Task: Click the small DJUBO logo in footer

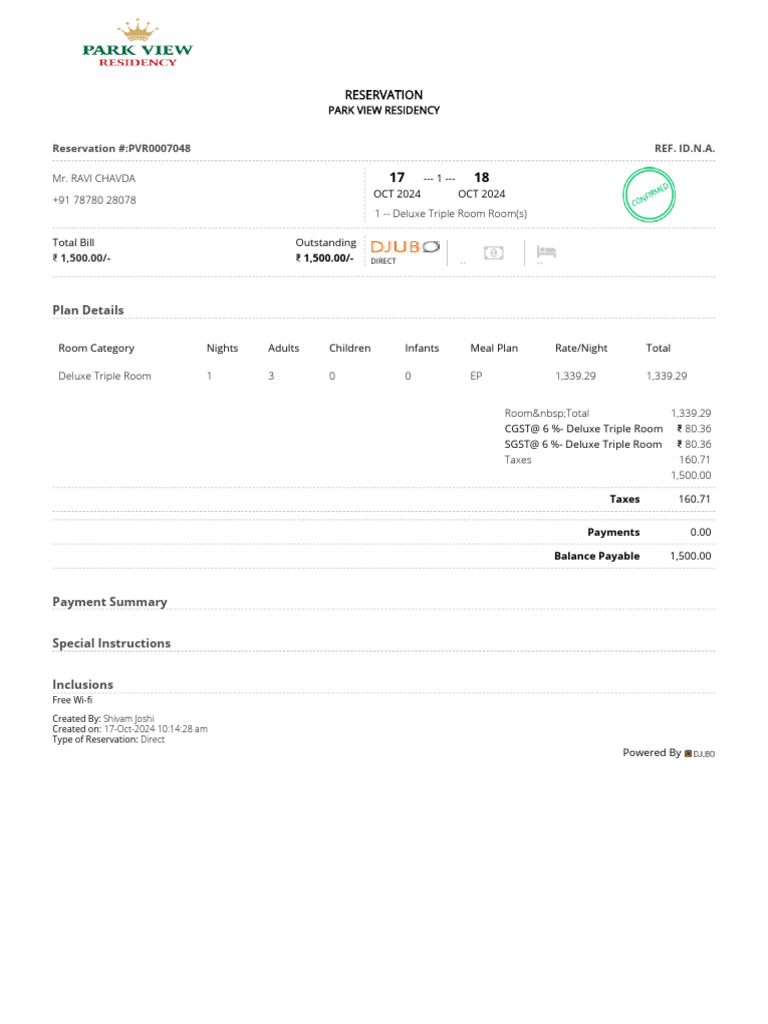Action: (699, 754)
